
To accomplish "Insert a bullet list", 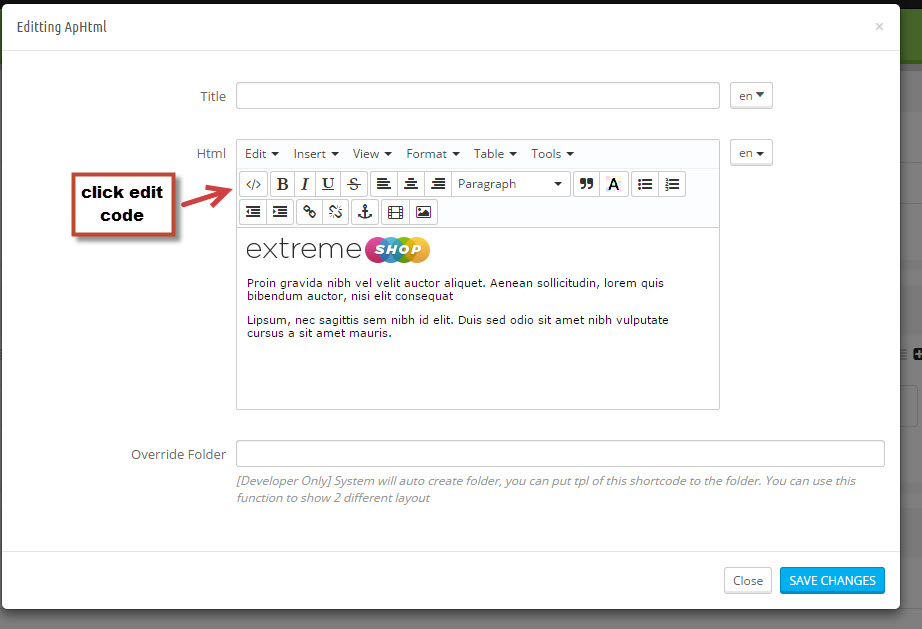I will tap(645, 184).
